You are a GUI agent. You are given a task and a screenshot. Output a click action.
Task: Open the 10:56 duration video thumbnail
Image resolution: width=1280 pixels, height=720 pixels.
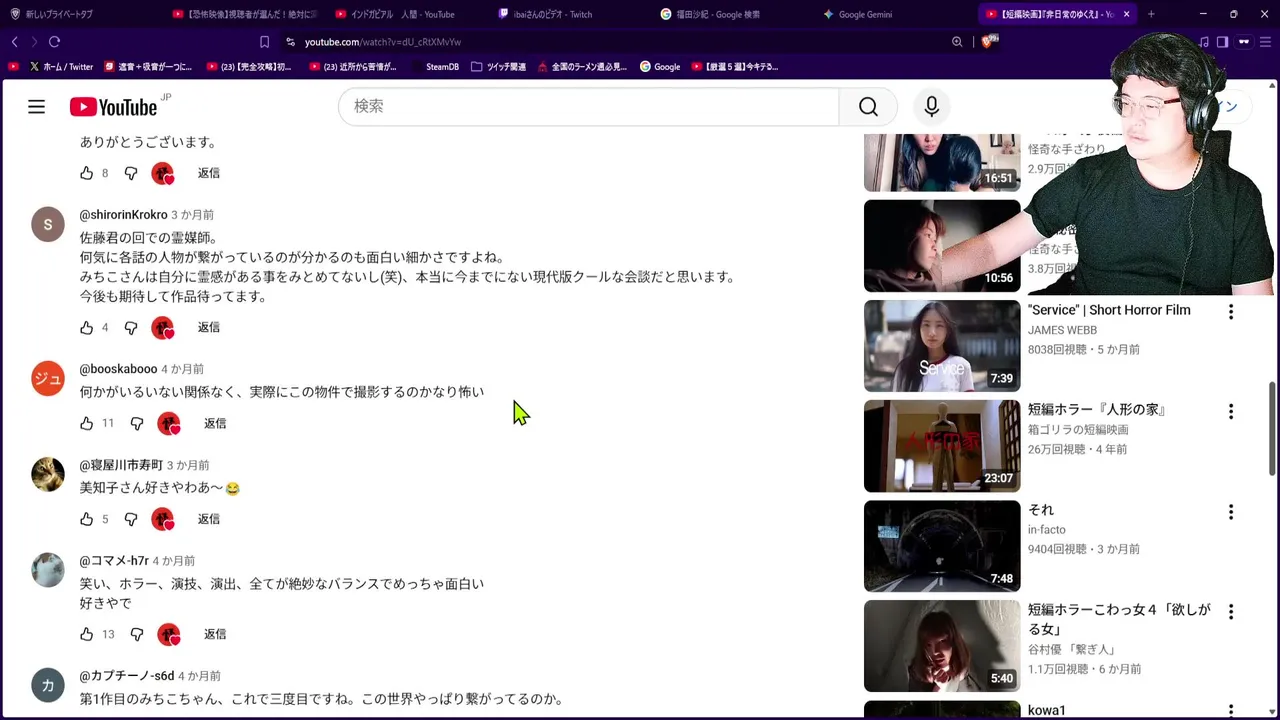click(x=942, y=246)
